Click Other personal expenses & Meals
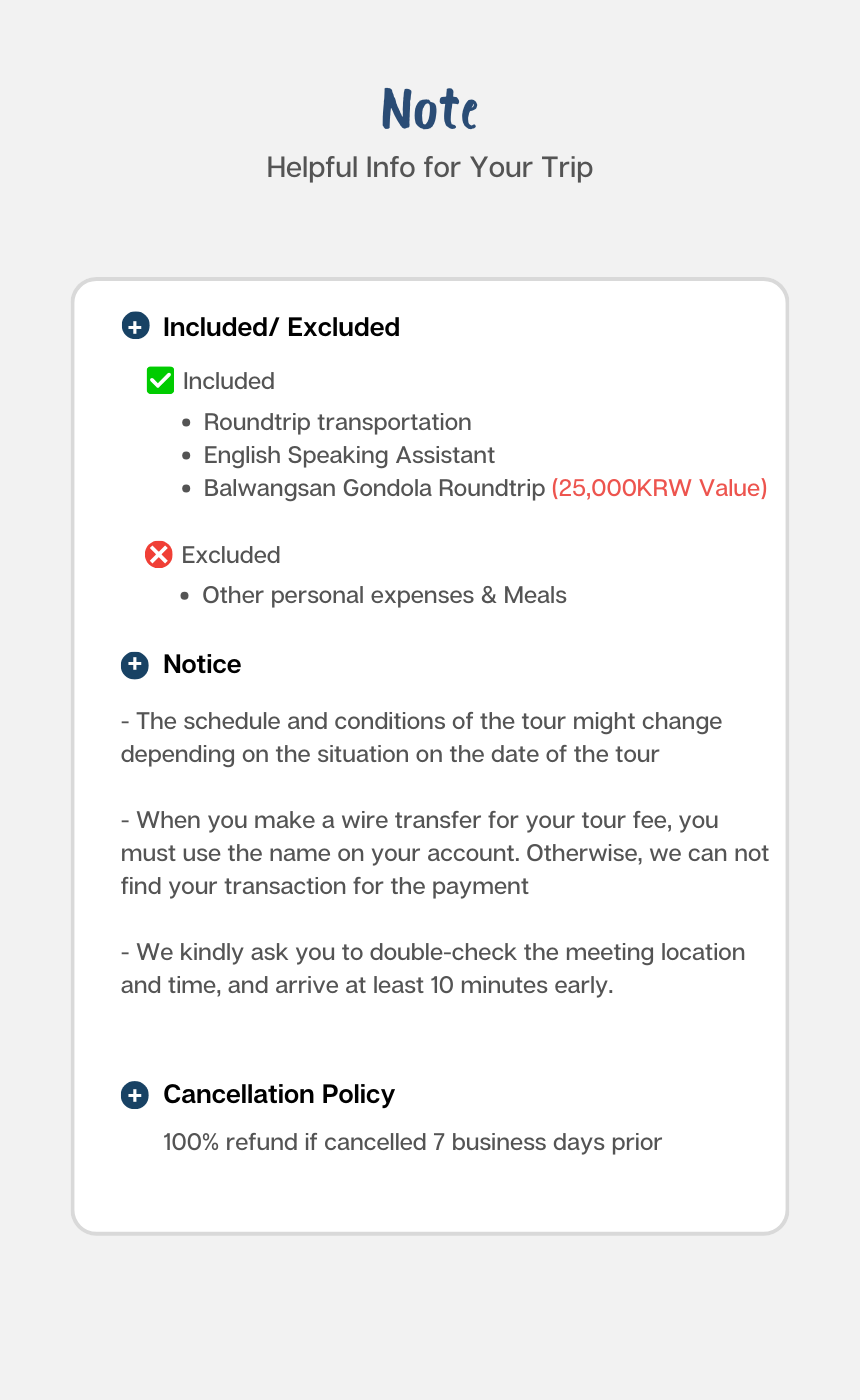860x1400 pixels. (x=384, y=595)
